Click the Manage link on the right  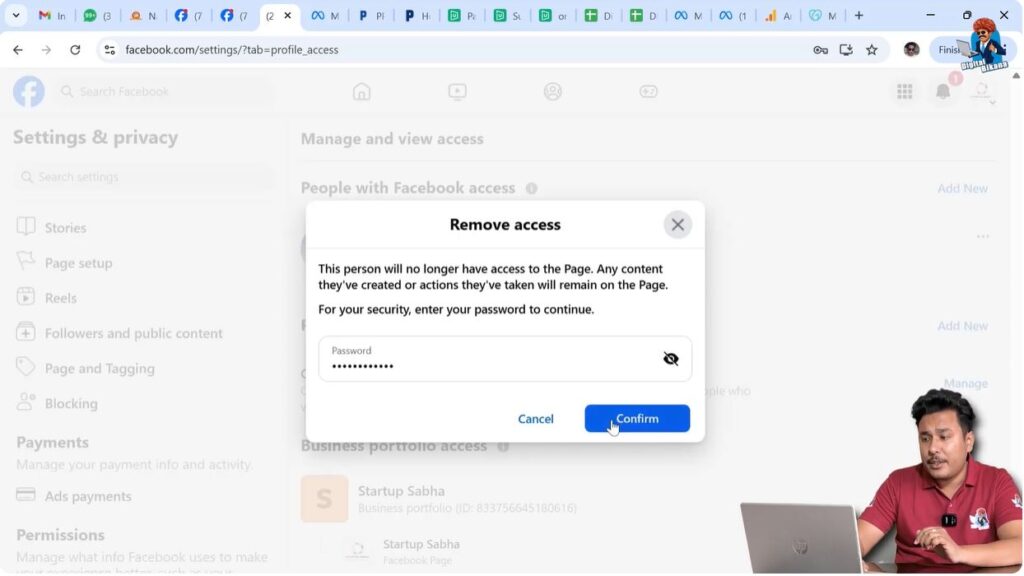click(966, 383)
